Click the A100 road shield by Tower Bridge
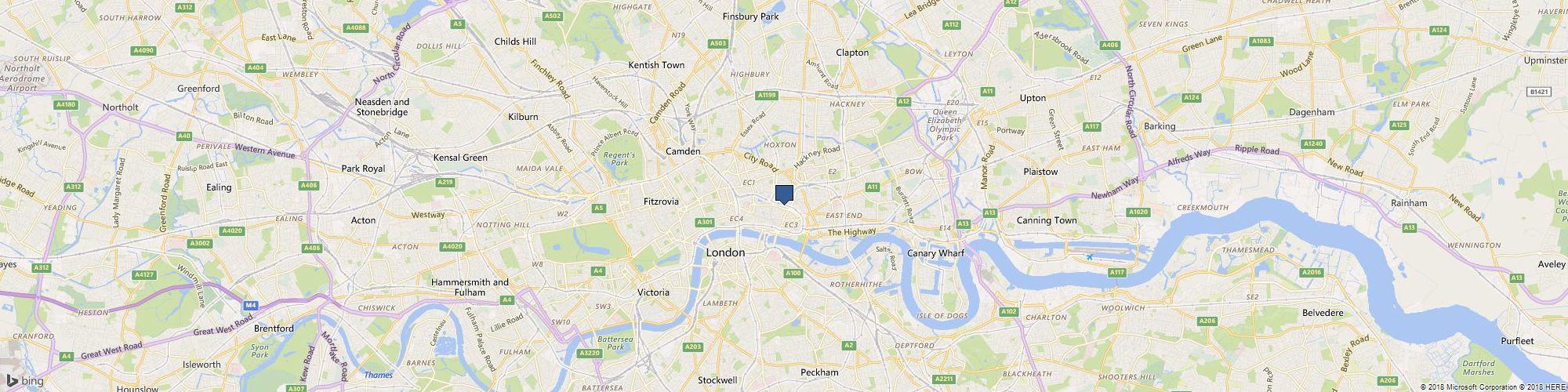The height and width of the screenshot is (392, 1568). click(x=793, y=273)
